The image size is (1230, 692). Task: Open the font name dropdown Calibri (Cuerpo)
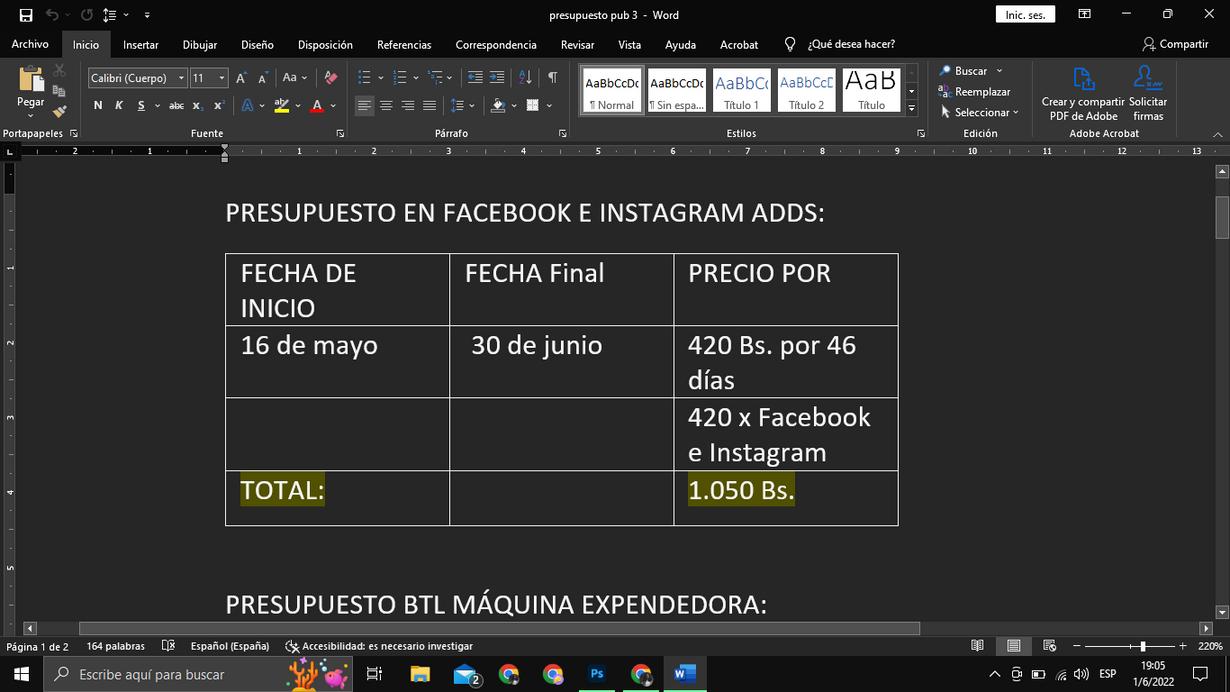pos(181,78)
